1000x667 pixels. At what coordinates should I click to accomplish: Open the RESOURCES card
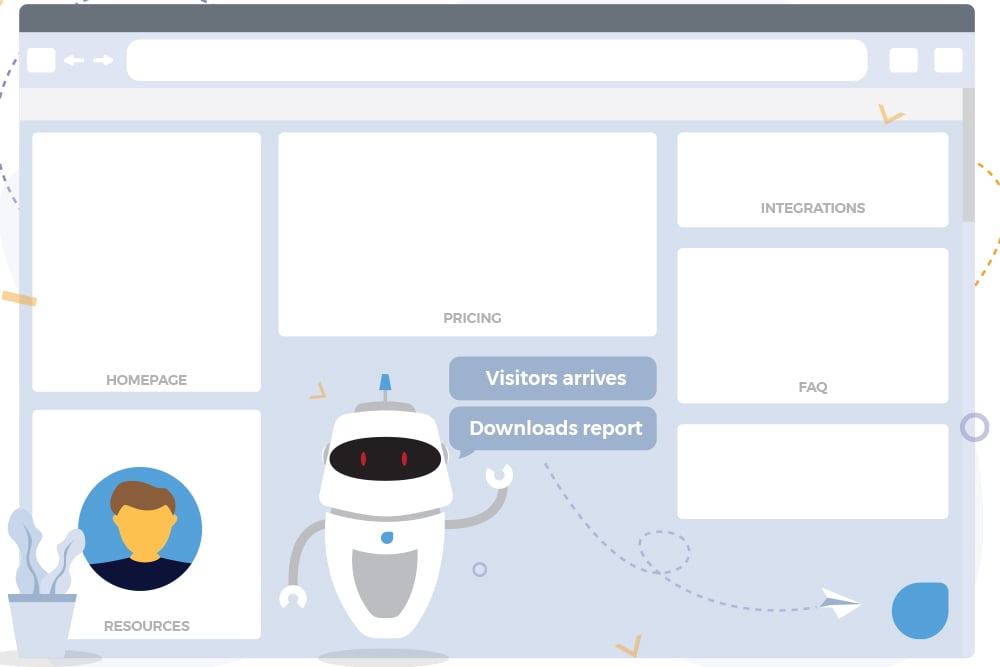pos(147,524)
